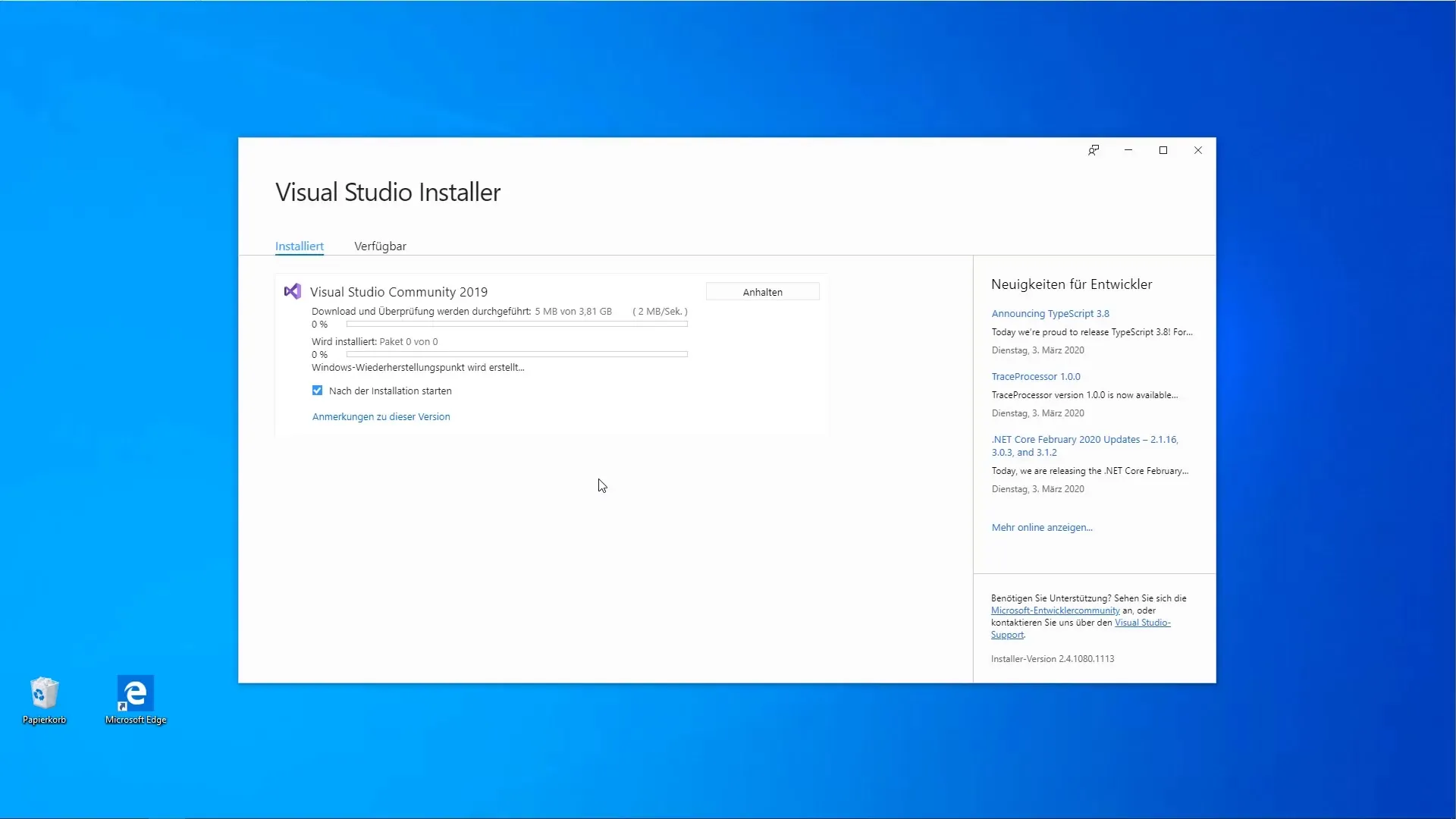This screenshot has height=819, width=1456.
Task: Click the '5 MB von 3,81 GB' text
Action: [x=573, y=312]
